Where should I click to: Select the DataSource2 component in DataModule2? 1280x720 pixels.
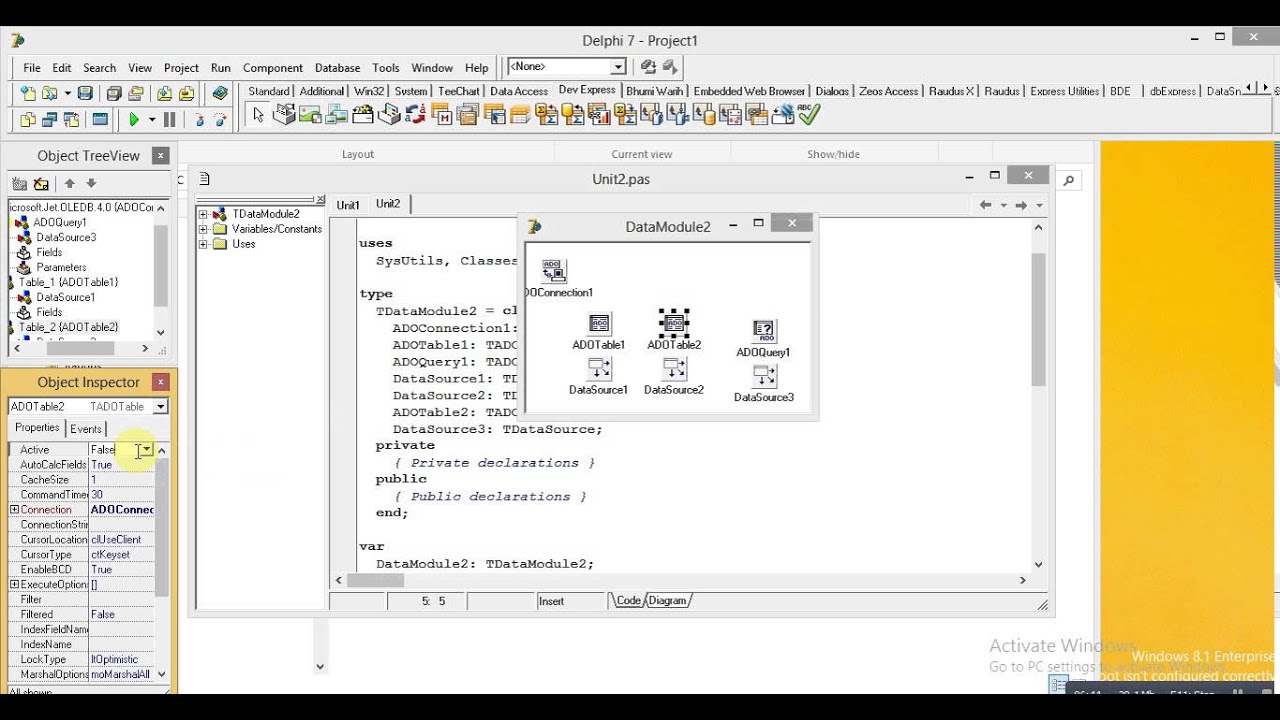674,369
